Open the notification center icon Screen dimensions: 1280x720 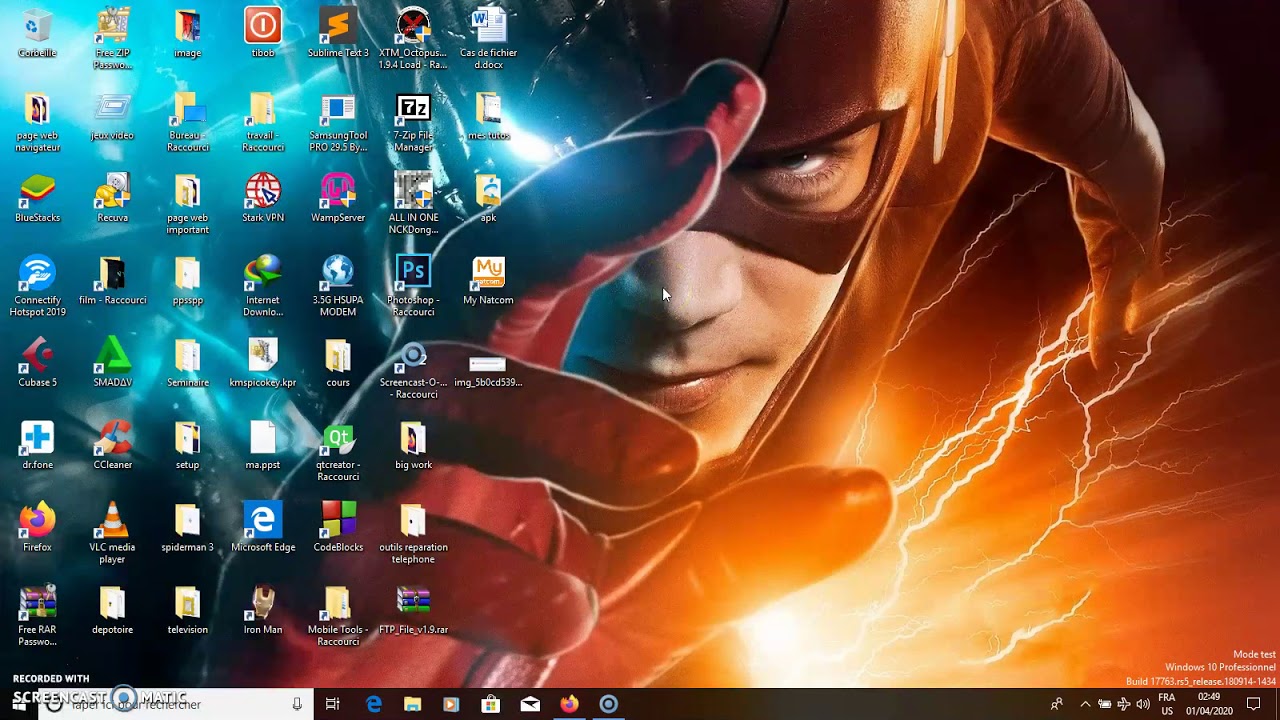(x=1254, y=704)
